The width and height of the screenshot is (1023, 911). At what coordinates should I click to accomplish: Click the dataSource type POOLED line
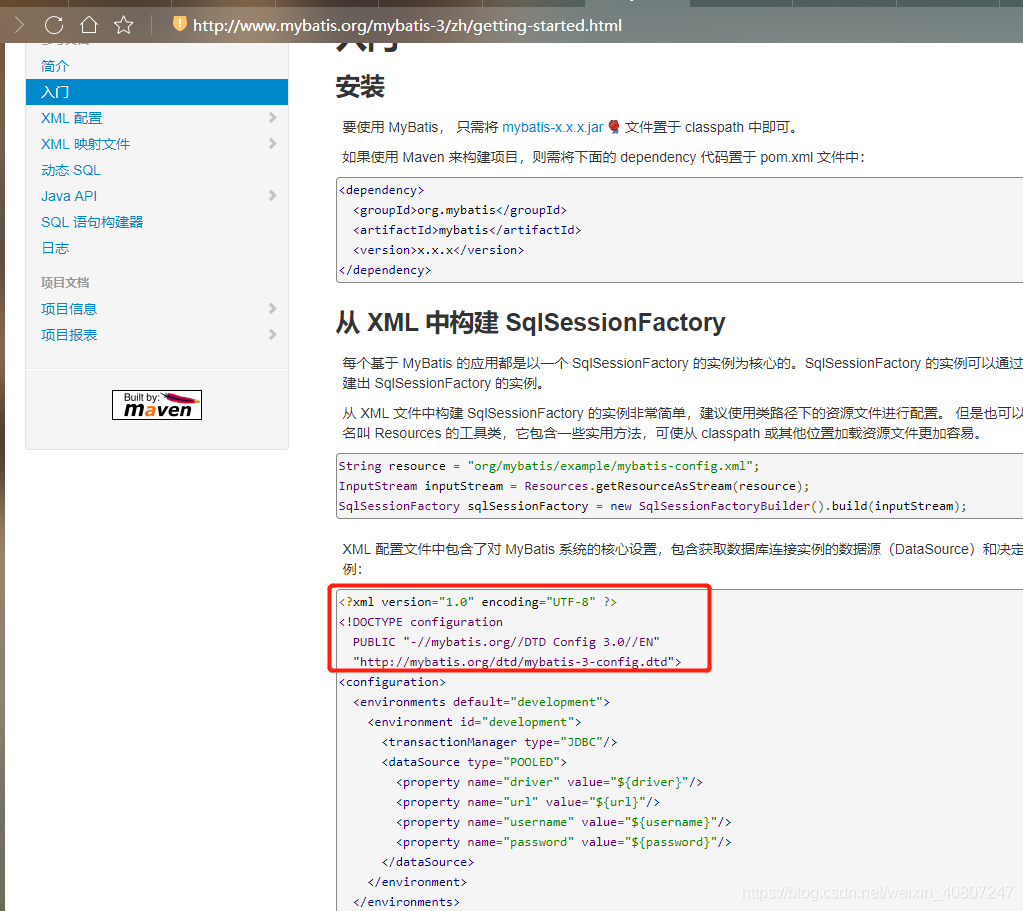[x=474, y=762]
